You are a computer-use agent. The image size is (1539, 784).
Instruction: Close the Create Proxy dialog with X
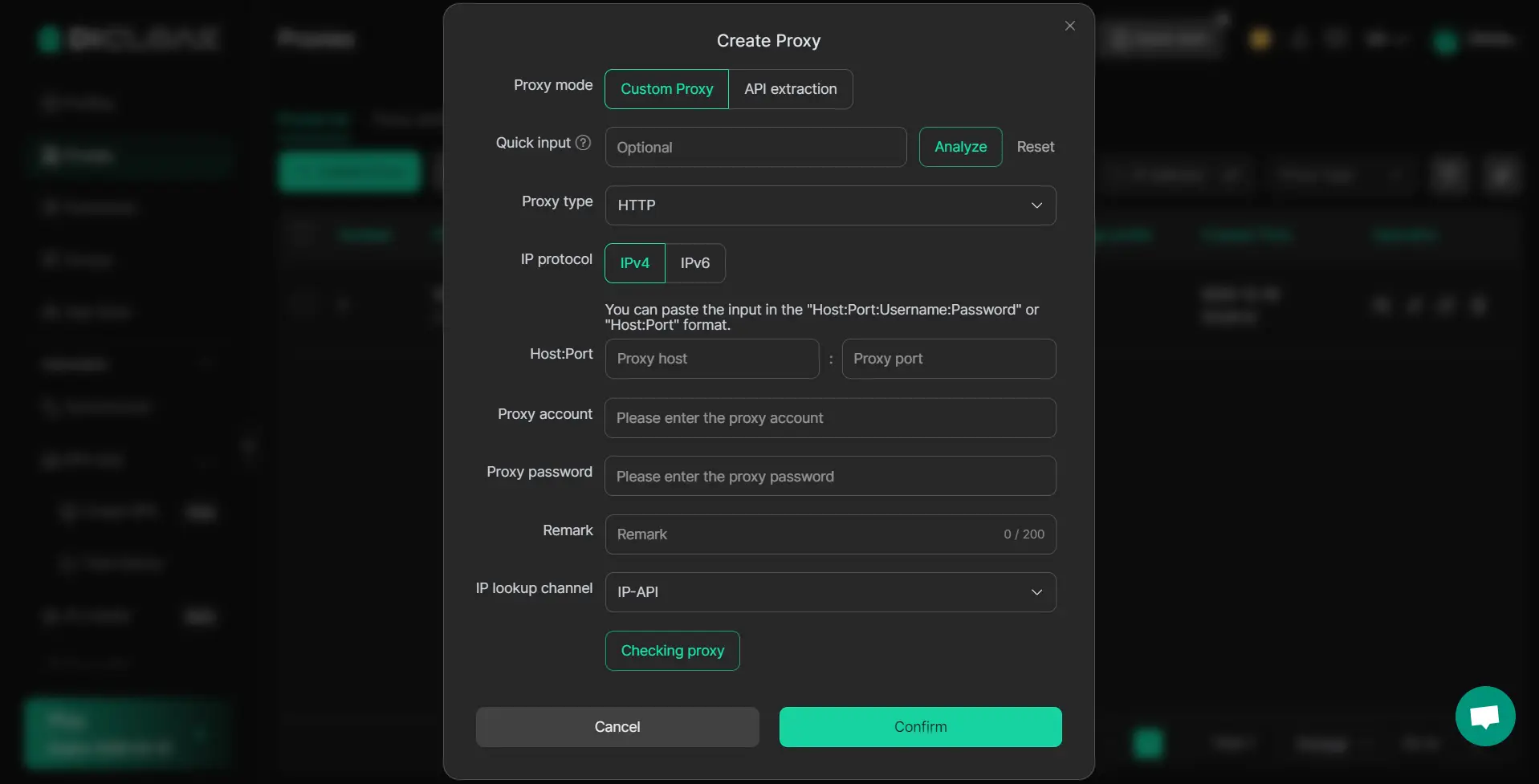pos(1069,26)
